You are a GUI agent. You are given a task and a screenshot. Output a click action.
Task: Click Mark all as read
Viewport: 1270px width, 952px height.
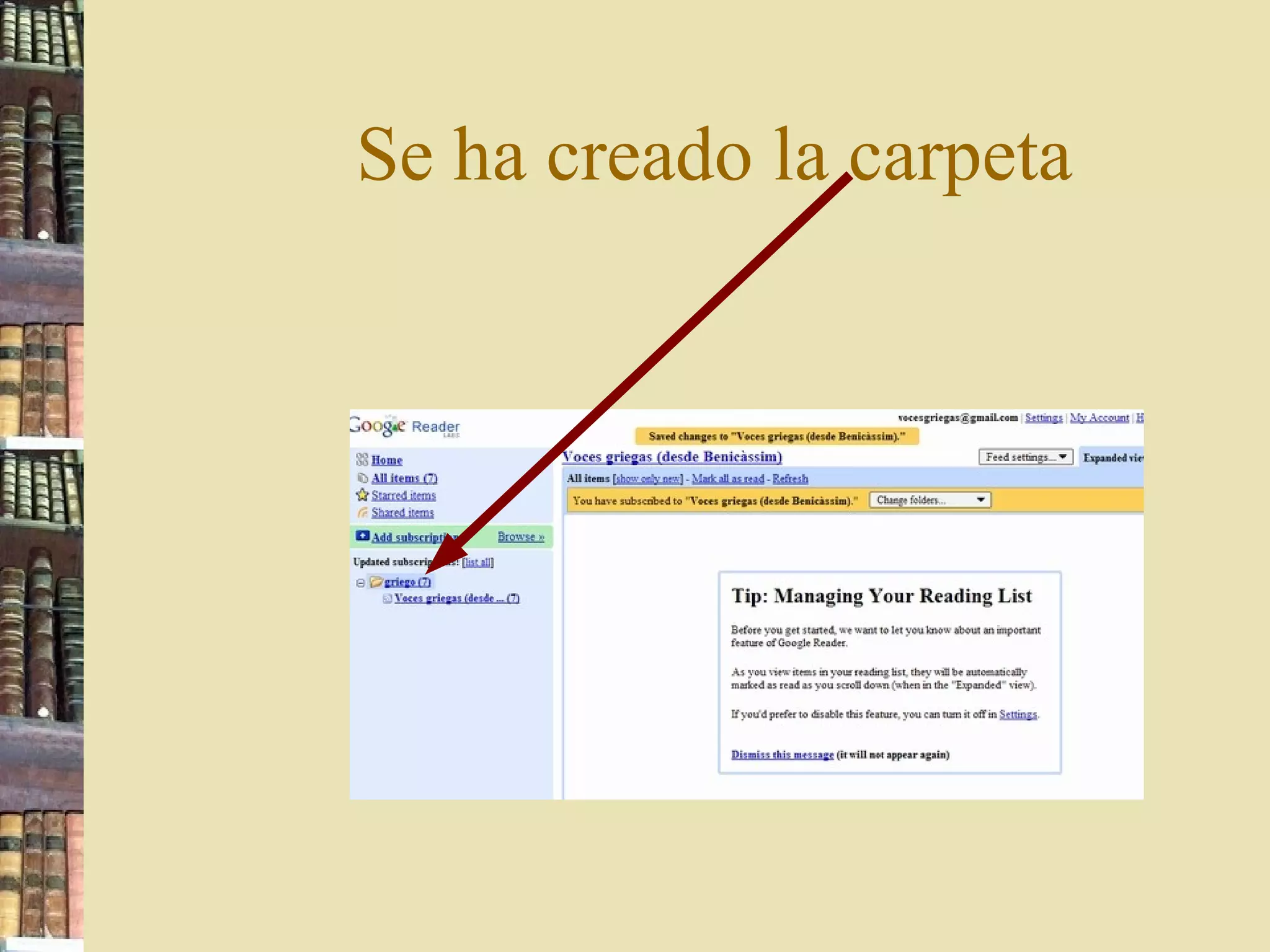[727, 478]
